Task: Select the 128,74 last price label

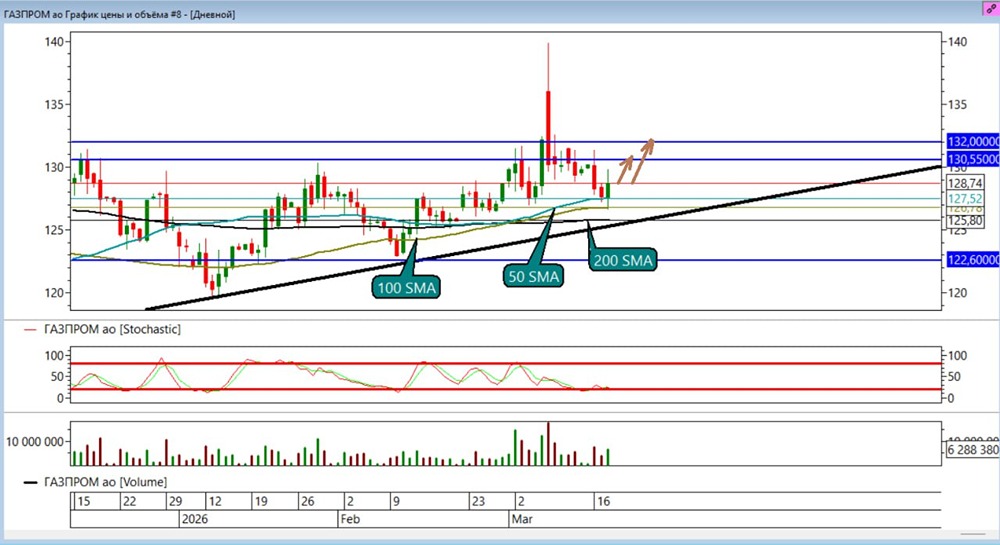Action: 965,183
